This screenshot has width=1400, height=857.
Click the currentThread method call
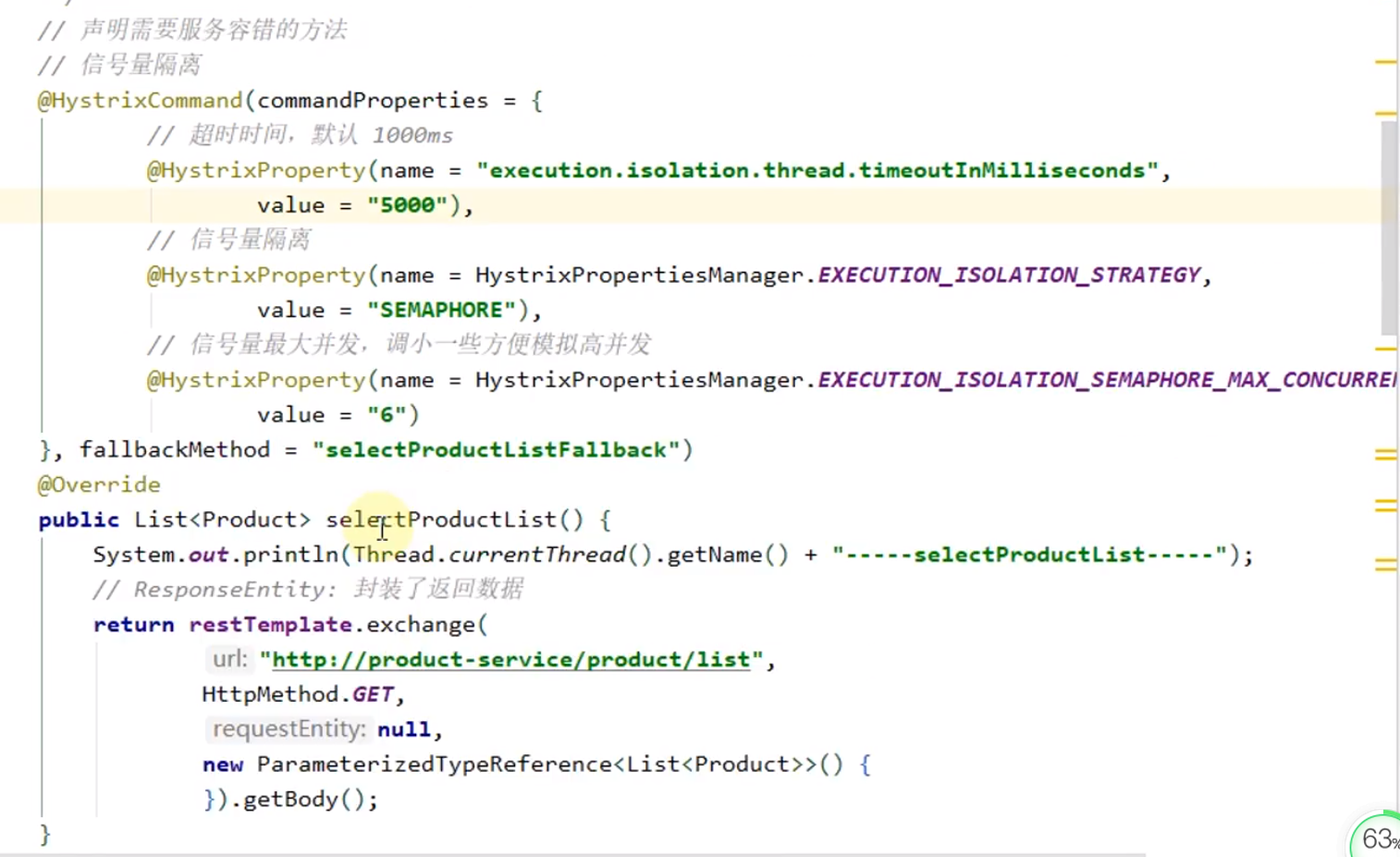tap(537, 555)
